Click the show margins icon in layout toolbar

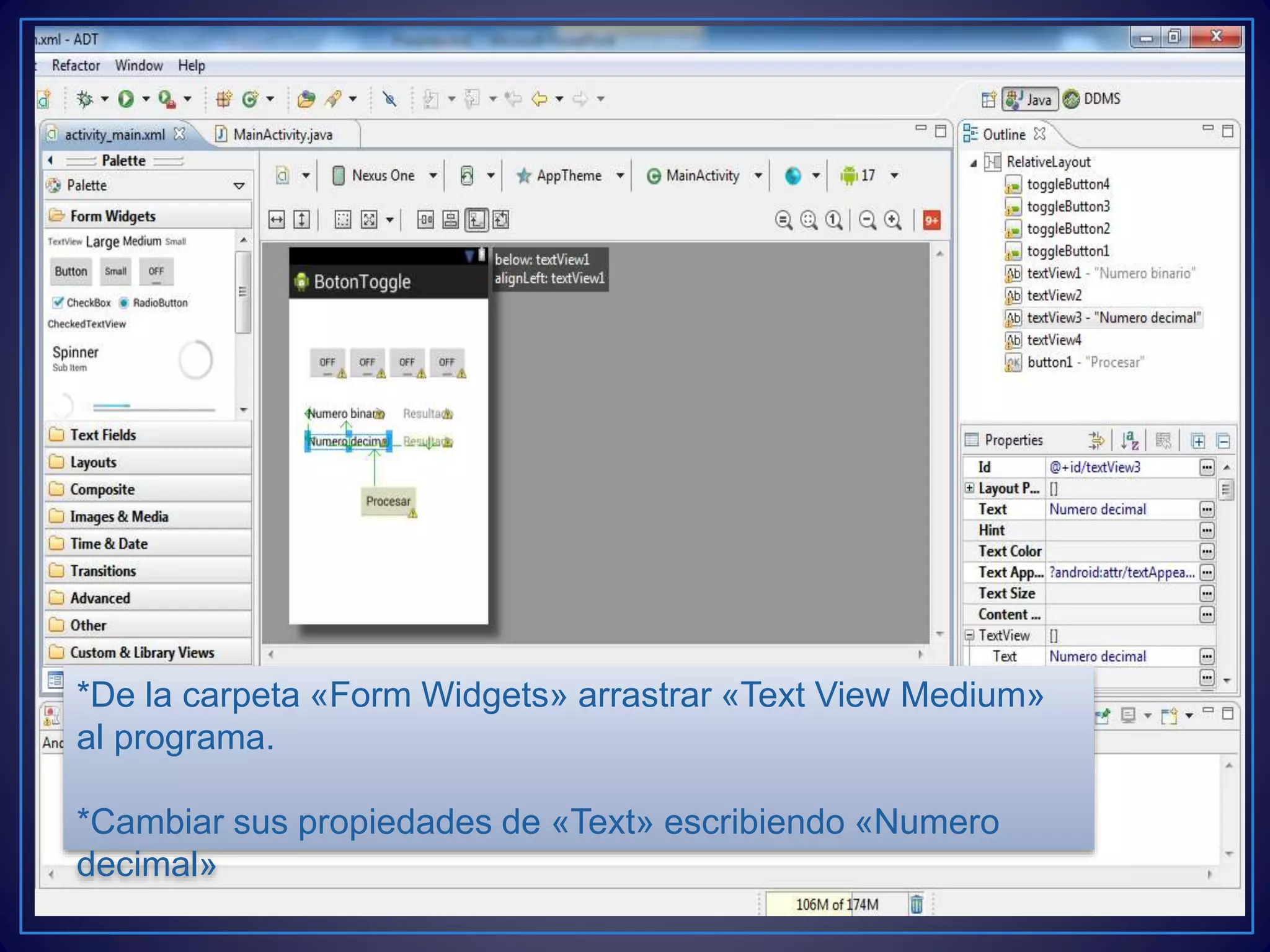(x=343, y=220)
